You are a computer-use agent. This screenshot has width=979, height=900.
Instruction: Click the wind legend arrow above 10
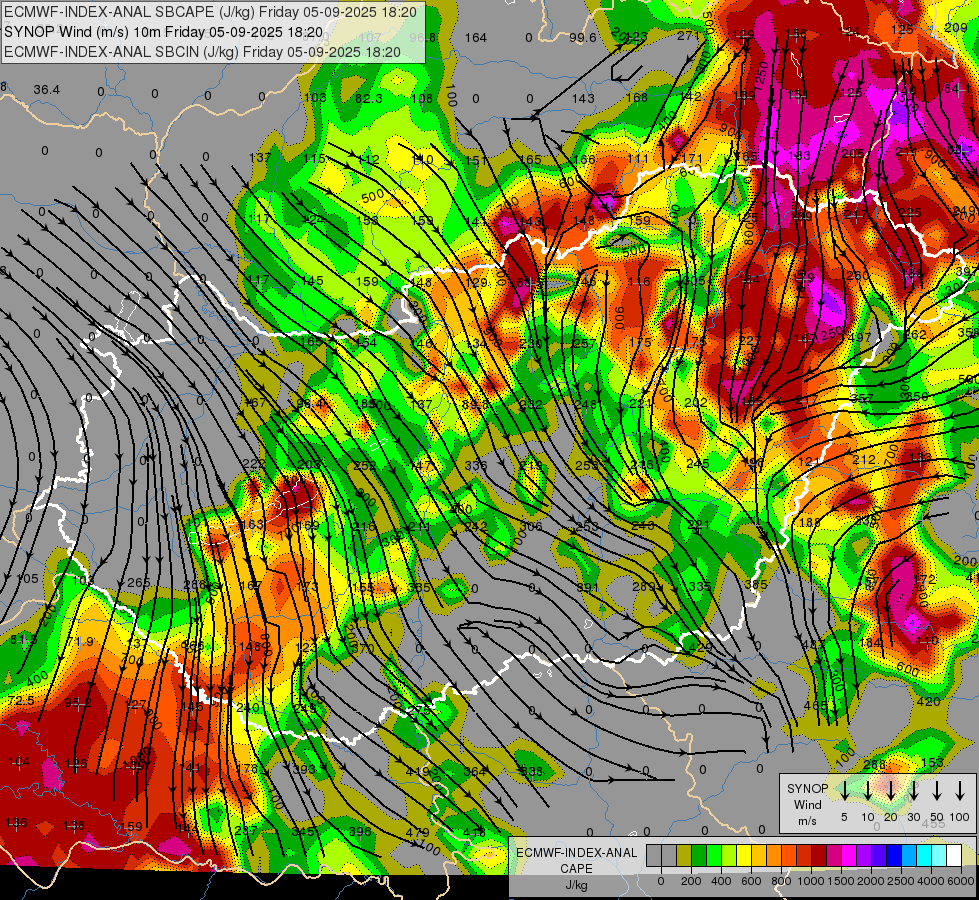[867, 790]
